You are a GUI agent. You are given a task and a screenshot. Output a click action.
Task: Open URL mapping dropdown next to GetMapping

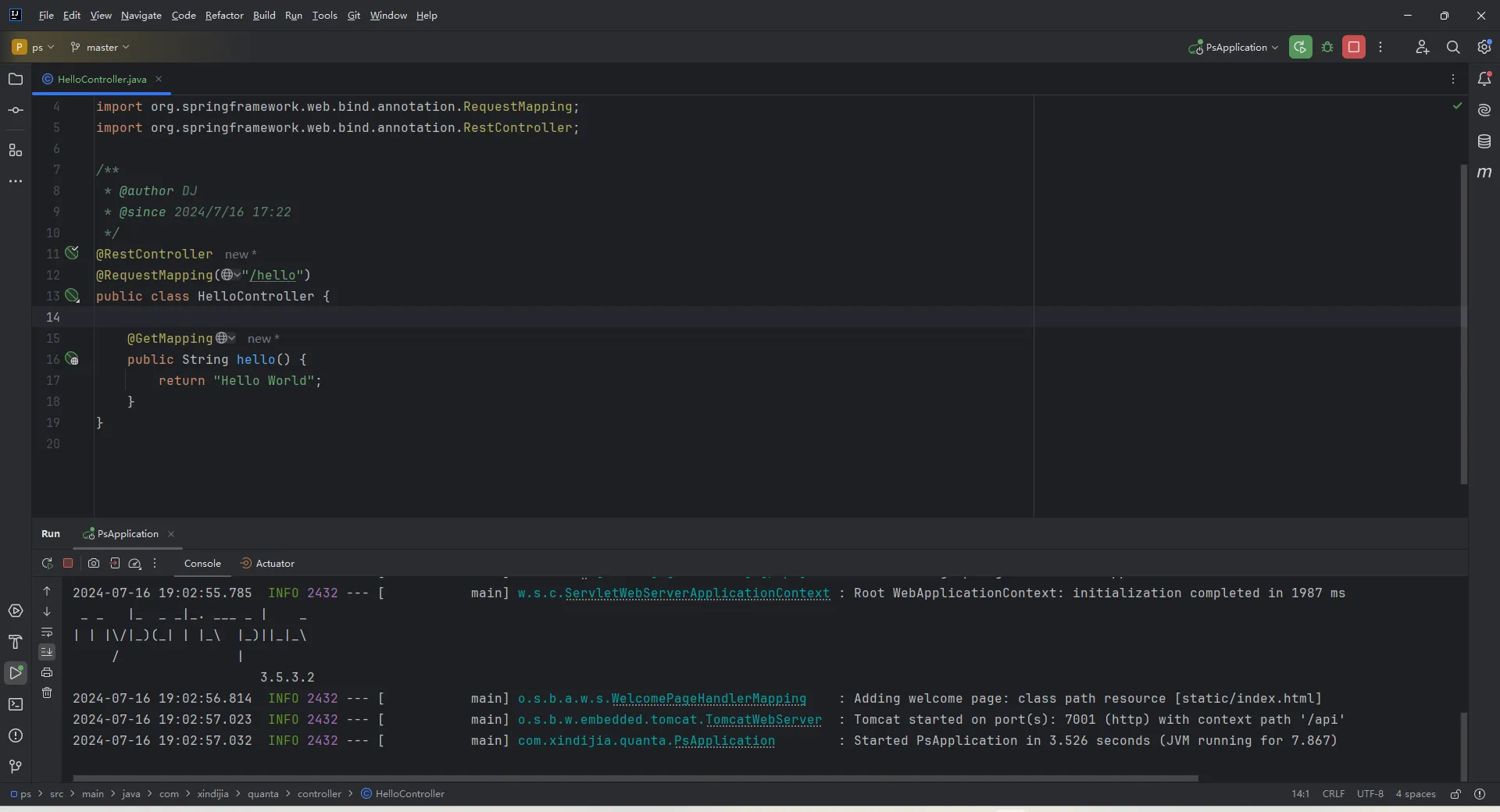[226, 338]
